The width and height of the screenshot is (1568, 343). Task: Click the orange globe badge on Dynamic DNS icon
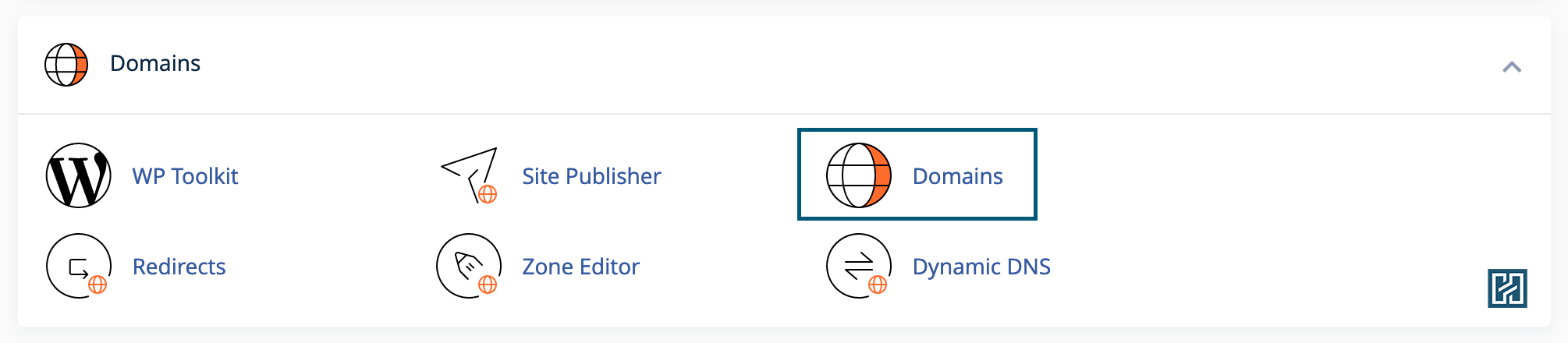[x=878, y=285]
